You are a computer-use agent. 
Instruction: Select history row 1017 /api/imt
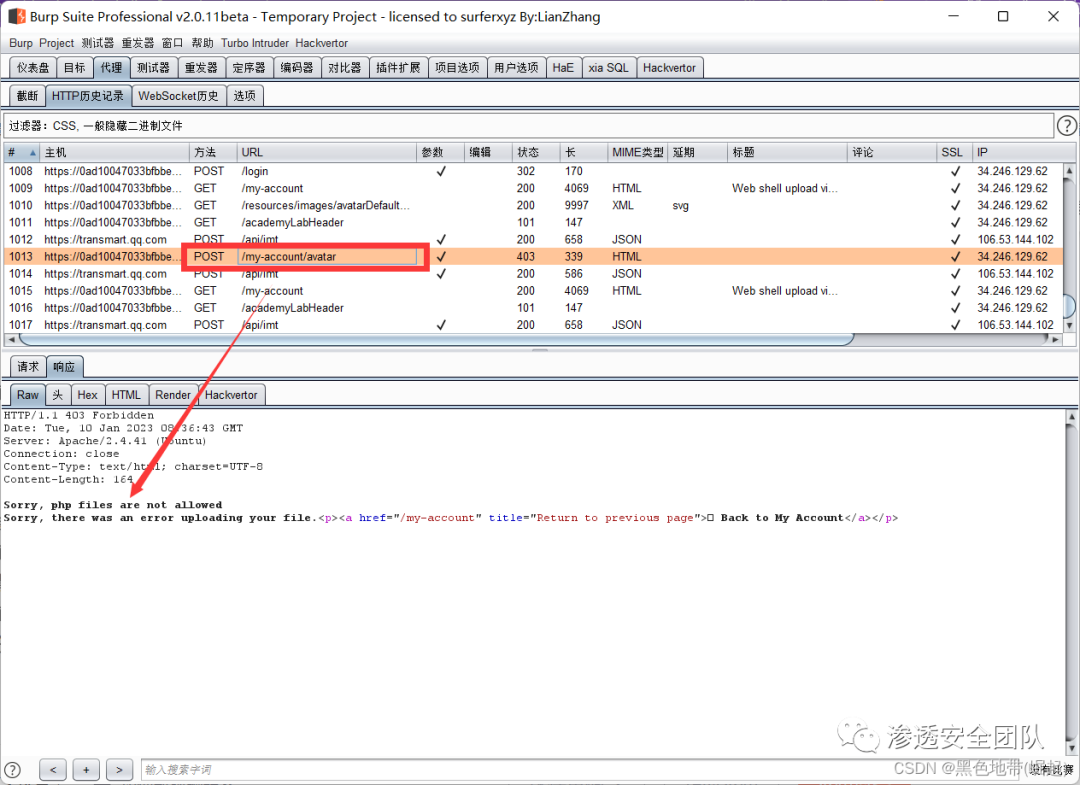533,325
